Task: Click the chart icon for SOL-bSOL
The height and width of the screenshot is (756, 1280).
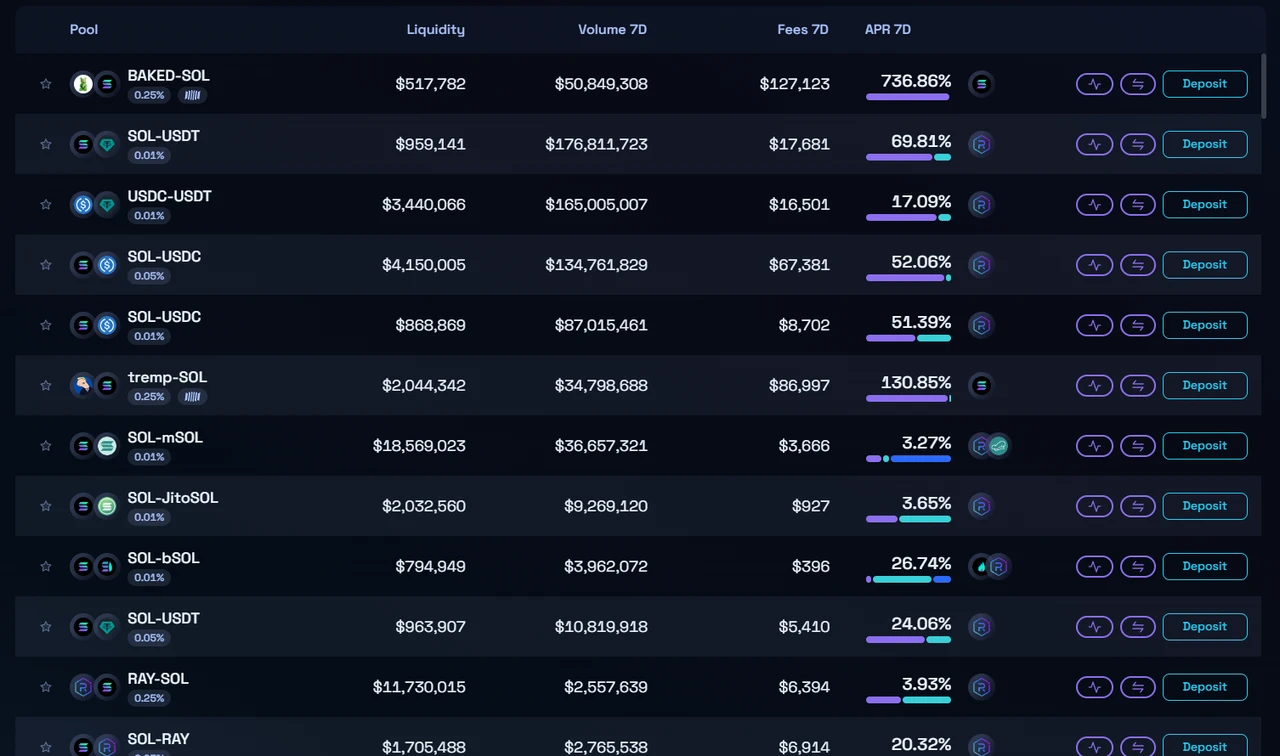Action: pos(1094,566)
